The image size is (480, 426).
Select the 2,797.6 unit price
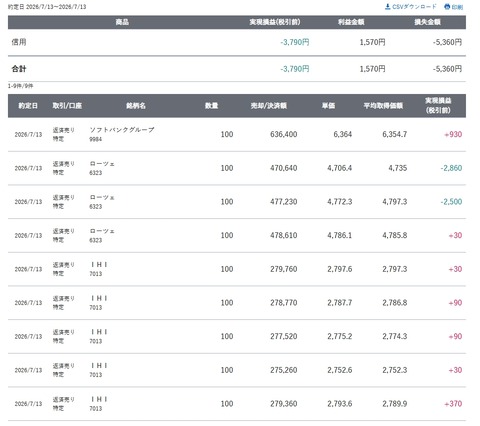pos(339,269)
